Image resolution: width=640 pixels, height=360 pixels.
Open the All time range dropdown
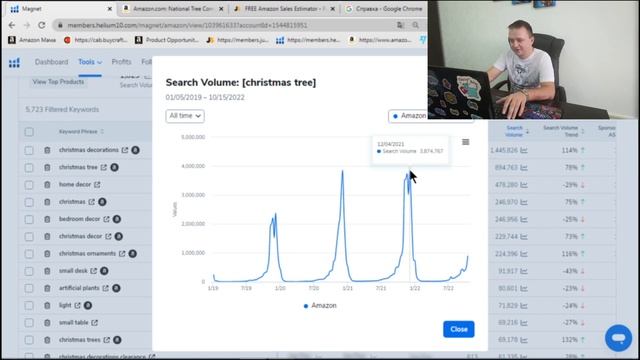(185, 116)
